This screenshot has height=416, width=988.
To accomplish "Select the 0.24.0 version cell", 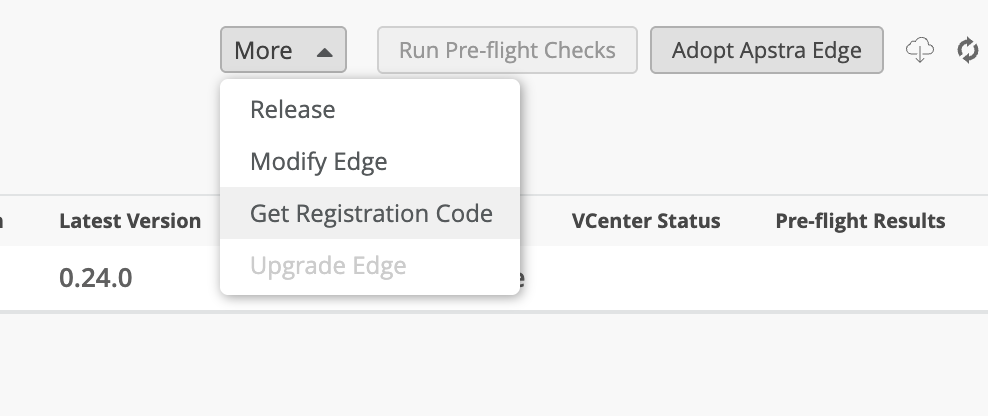I will [96, 277].
